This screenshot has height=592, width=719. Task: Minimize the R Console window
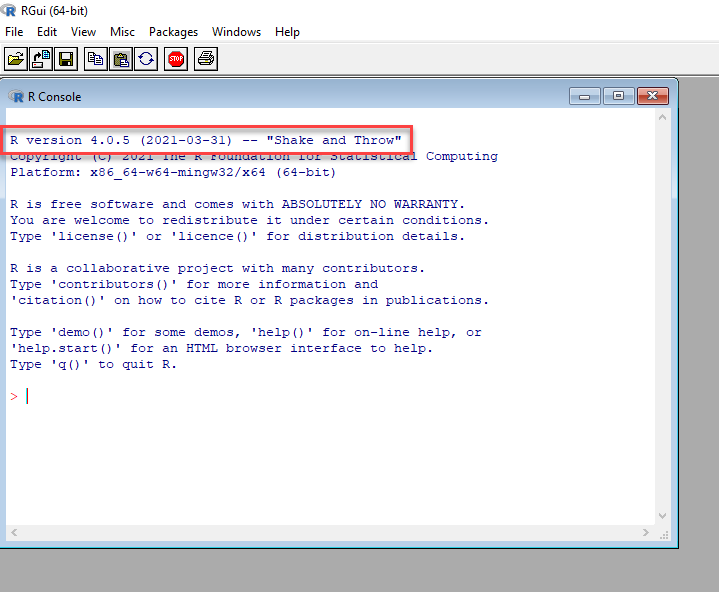[x=585, y=96]
